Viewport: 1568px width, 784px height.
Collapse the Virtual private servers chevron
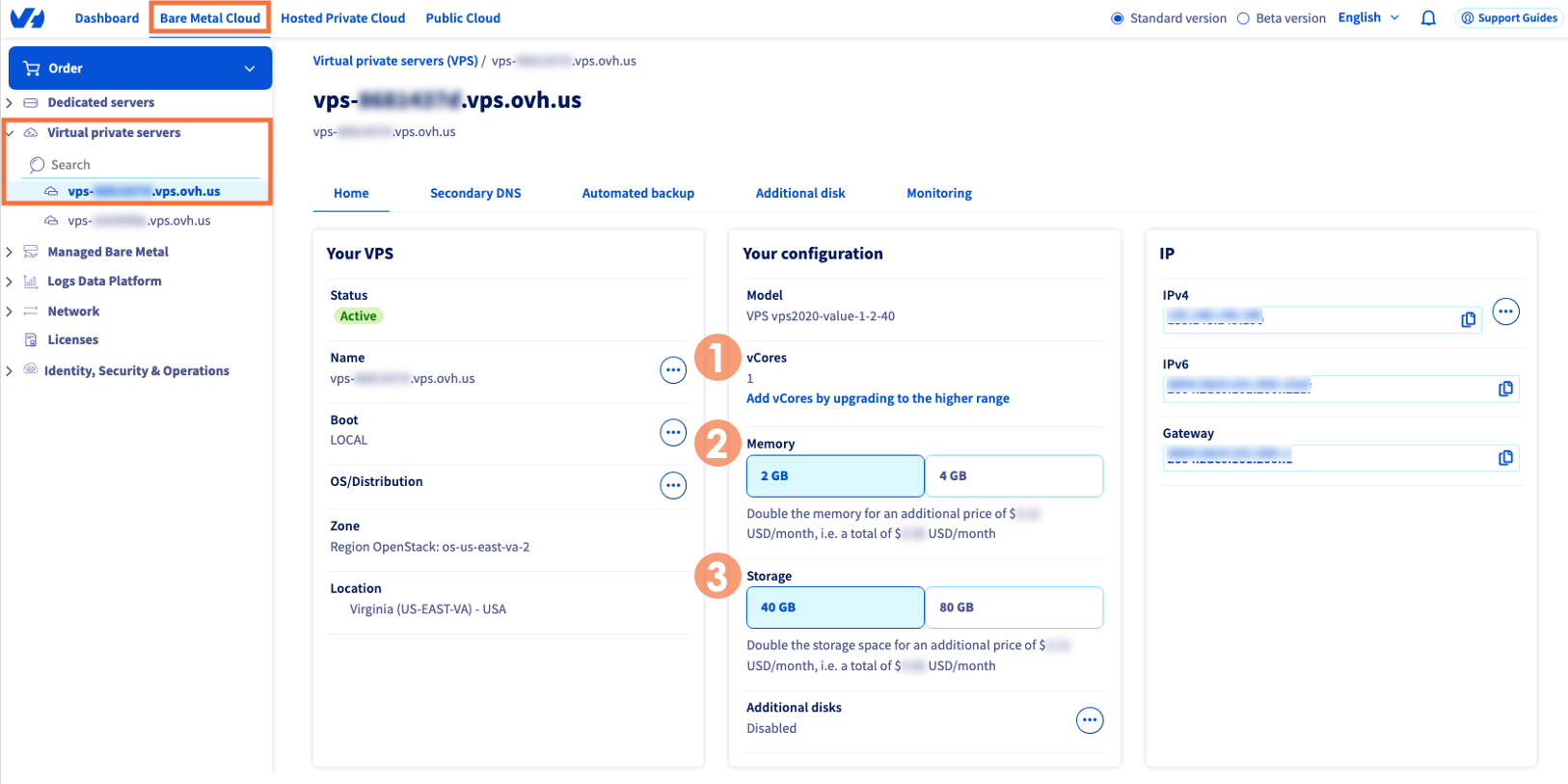point(10,133)
